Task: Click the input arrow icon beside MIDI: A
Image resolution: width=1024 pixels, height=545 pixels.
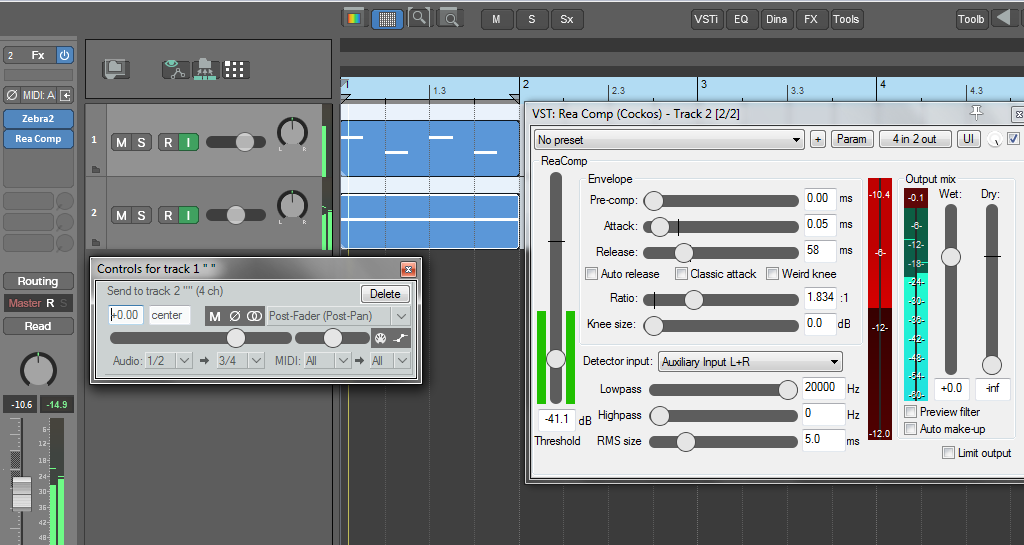Action: pos(65,95)
